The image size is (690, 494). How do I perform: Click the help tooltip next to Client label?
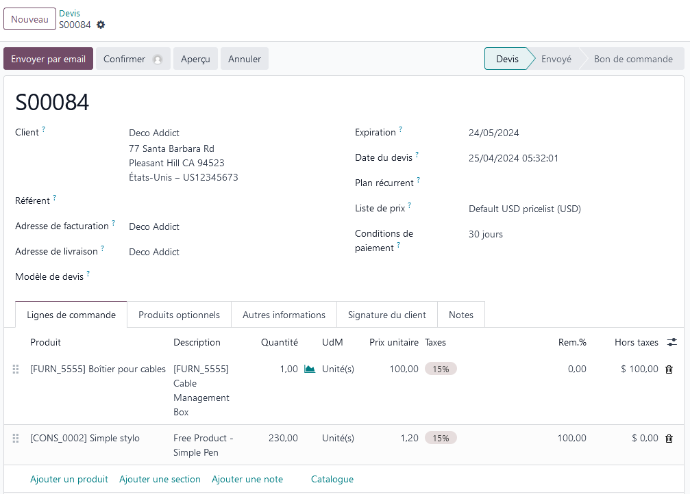point(44,130)
